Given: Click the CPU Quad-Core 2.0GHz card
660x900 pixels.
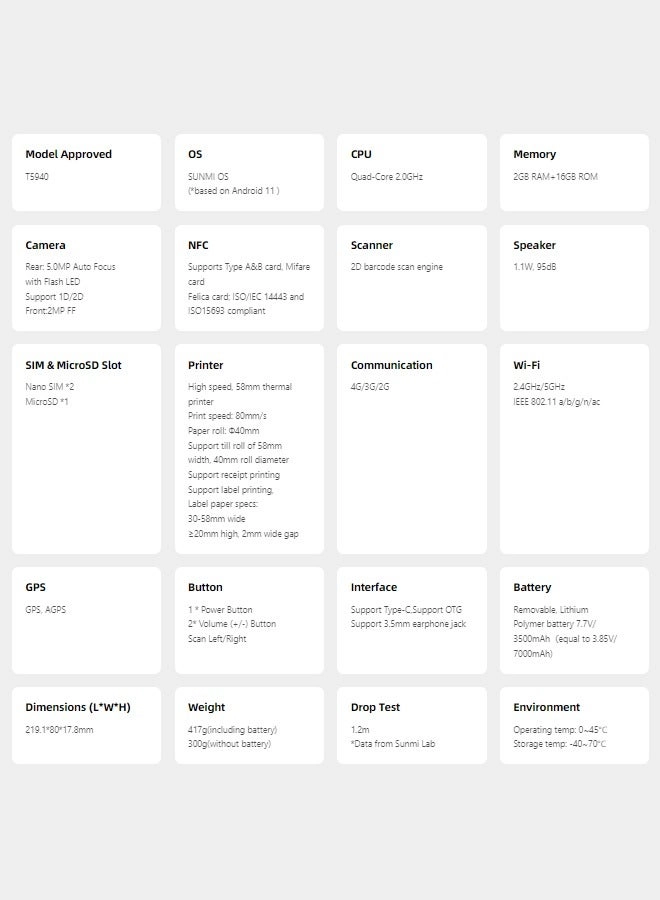Looking at the screenshot, I should [x=411, y=172].
